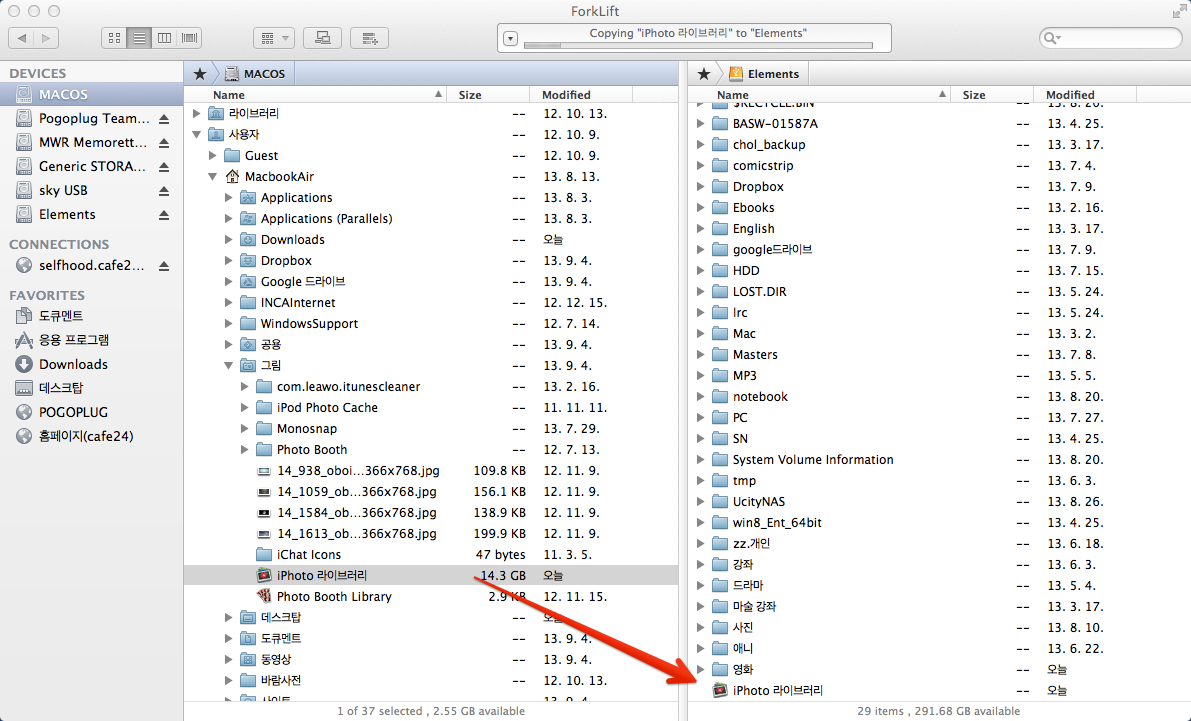
Task: Navigate back with the back arrow
Action: coord(22,38)
